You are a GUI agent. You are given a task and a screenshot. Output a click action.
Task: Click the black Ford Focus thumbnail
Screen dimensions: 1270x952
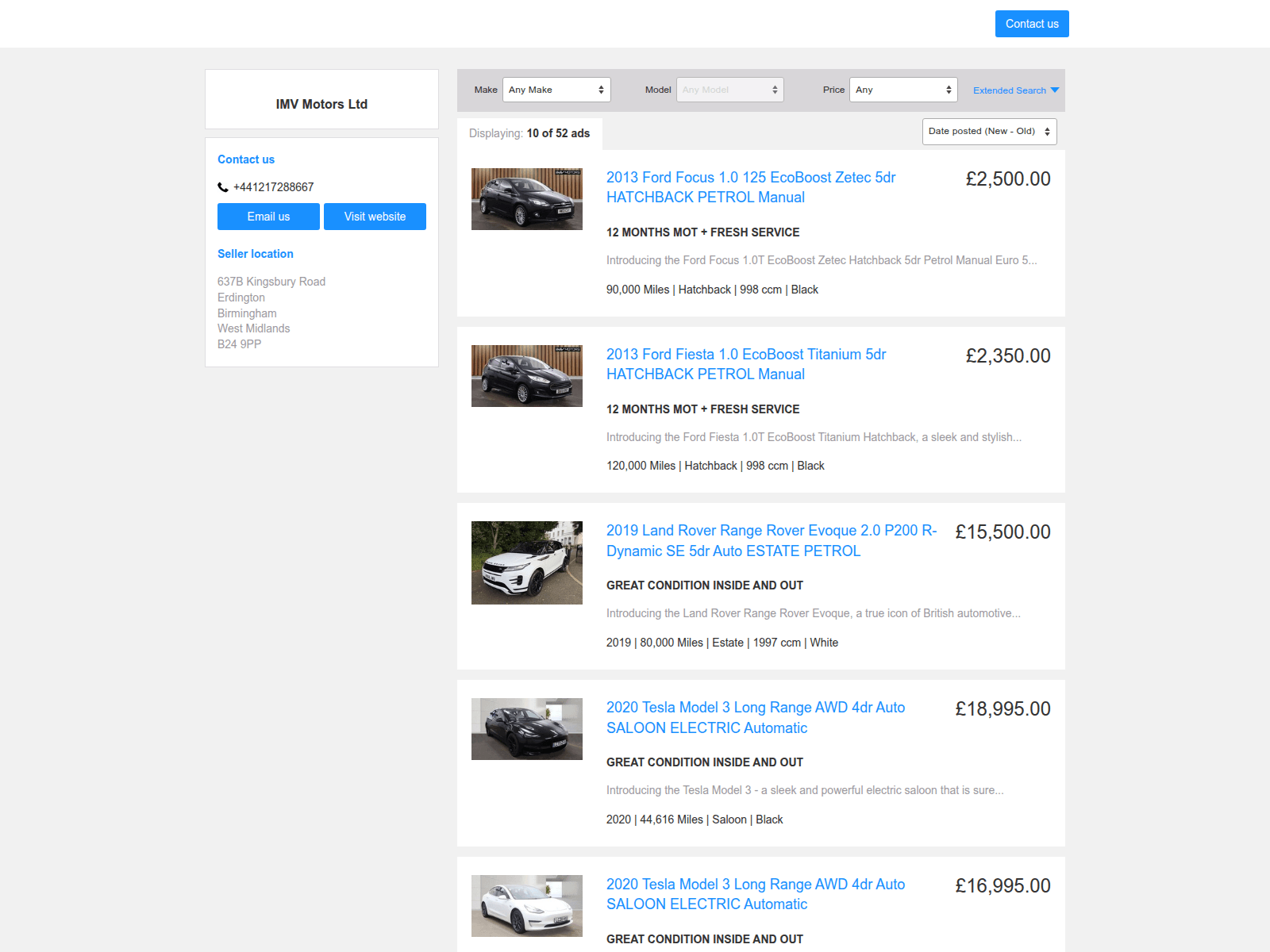(x=527, y=199)
